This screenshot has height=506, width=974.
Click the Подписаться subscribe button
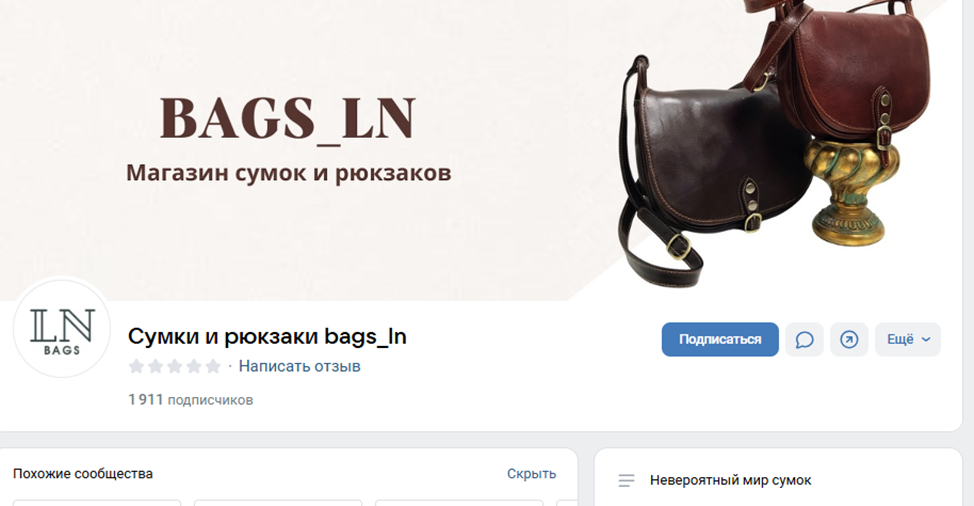[719, 340]
